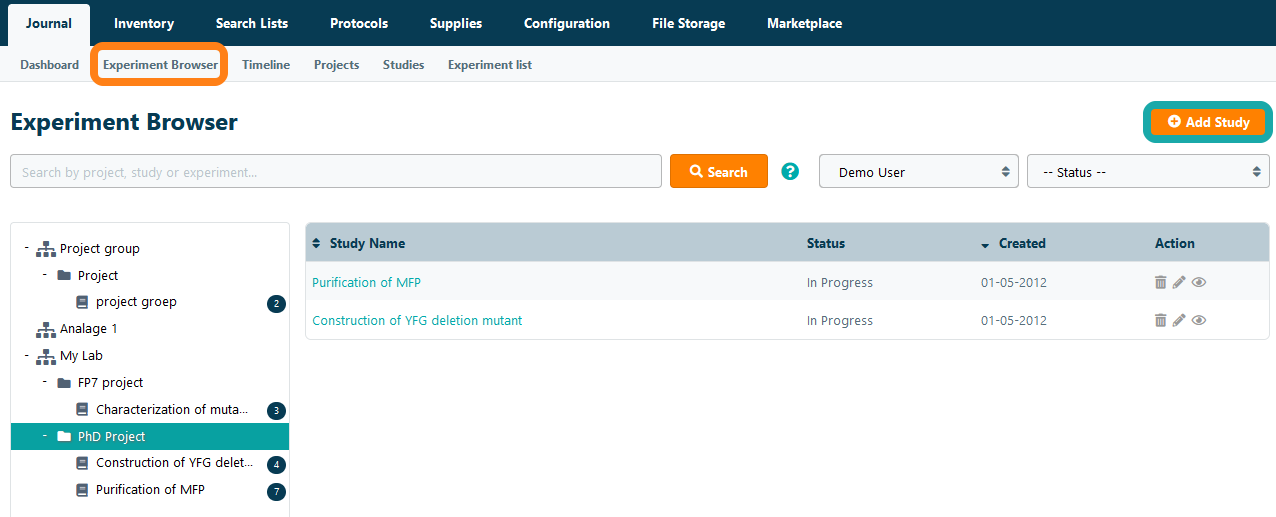Click the Add Study button
1276x517 pixels.
1207,122
